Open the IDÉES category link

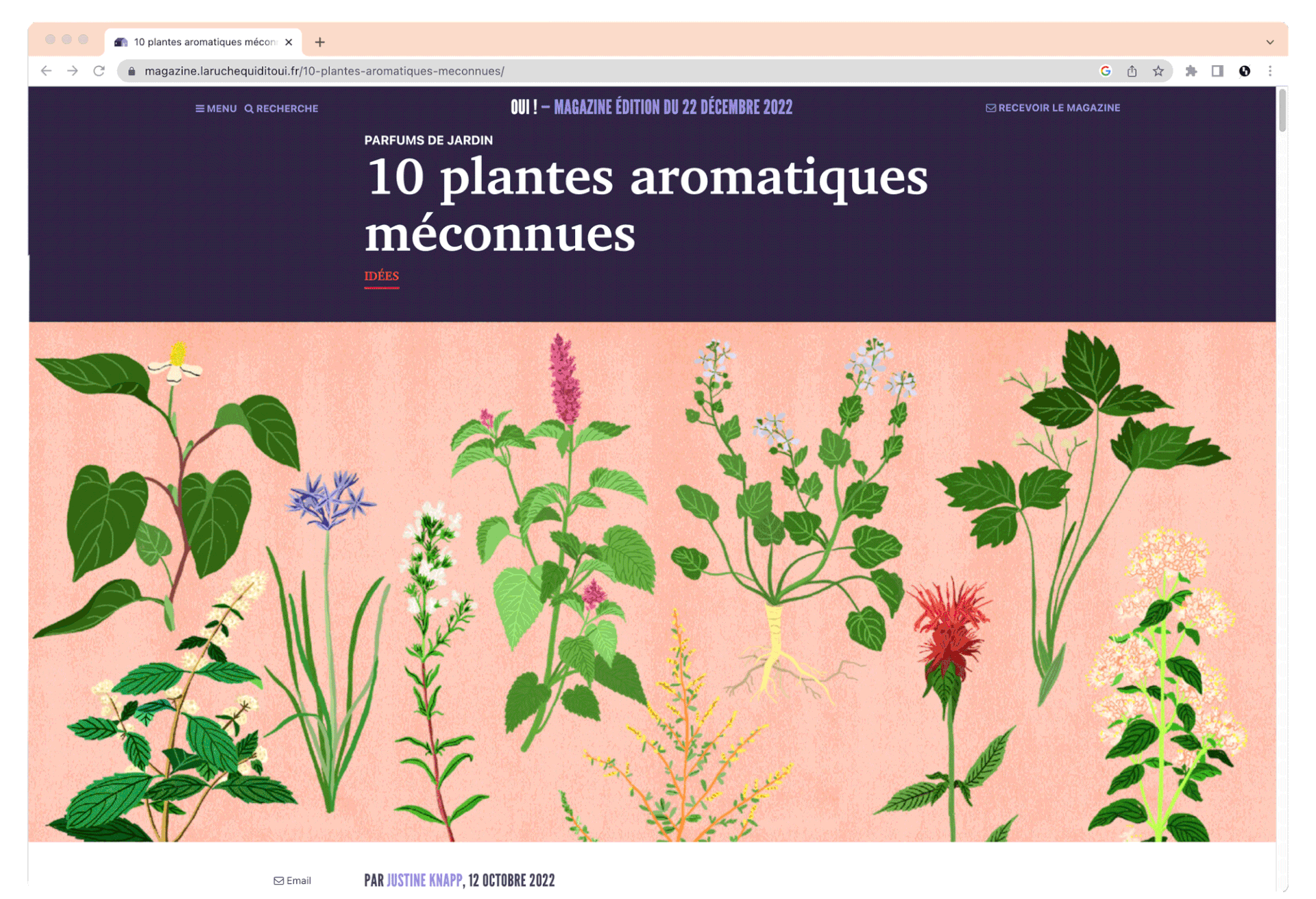point(381,276)
